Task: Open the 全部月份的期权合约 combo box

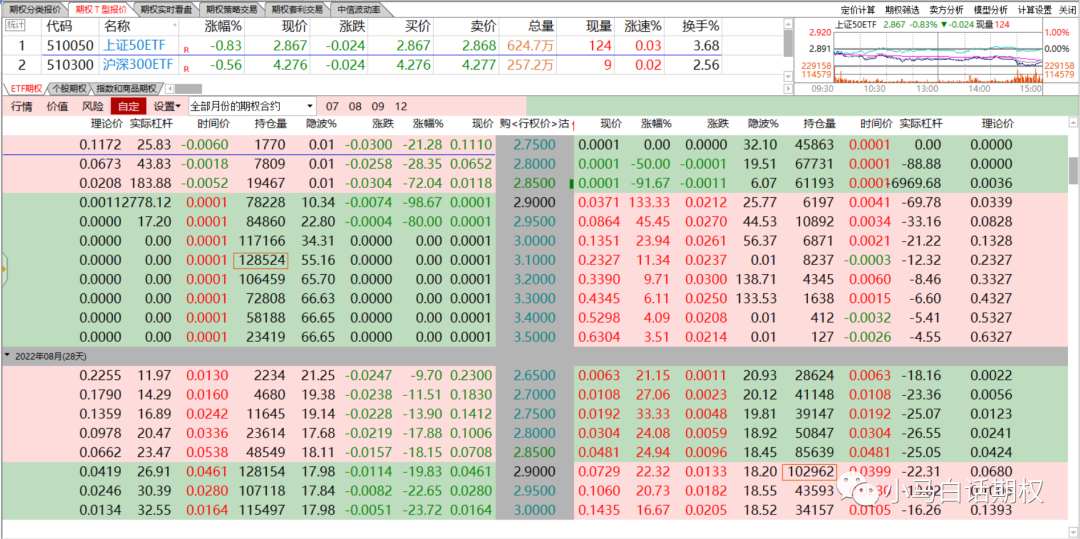Action: 250,106
